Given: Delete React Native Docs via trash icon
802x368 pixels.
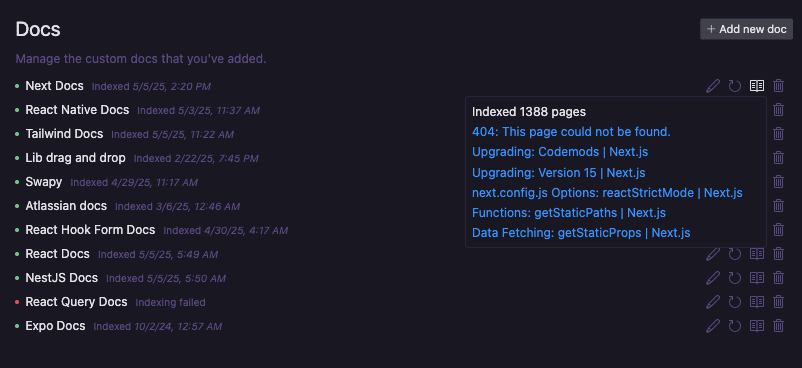Looking at the screenshot, I should [x=778, y=110].
